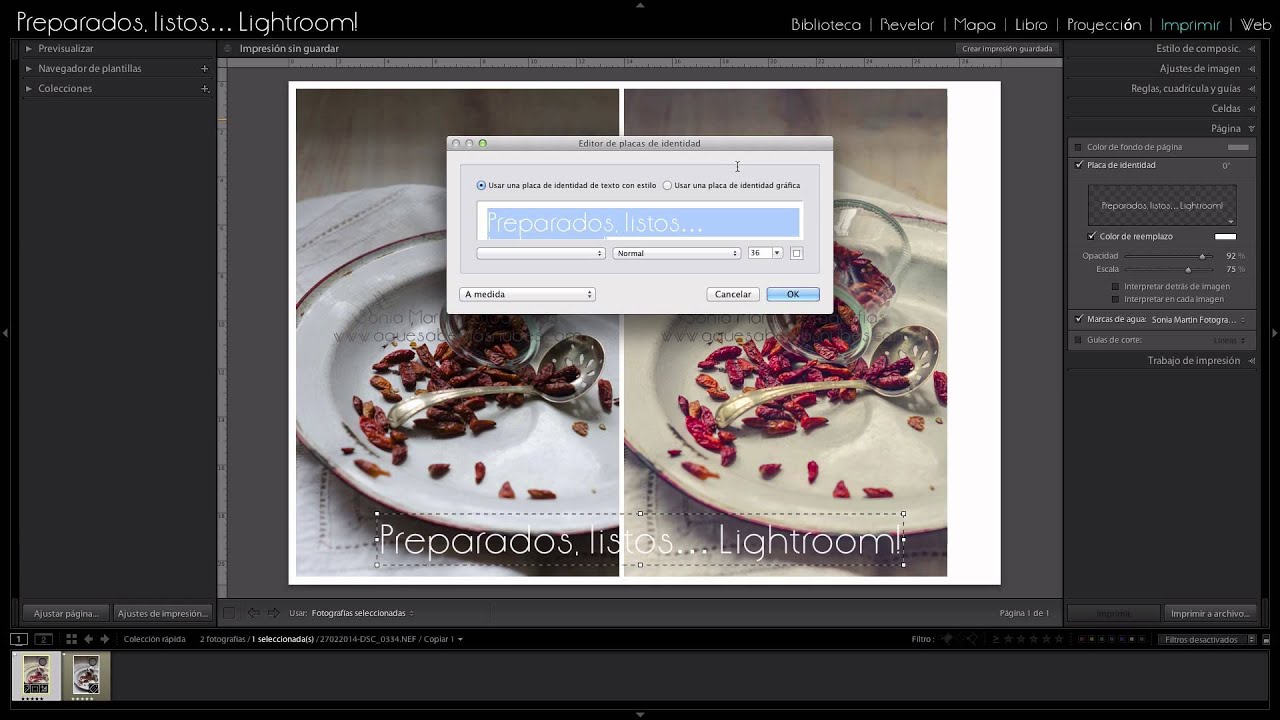
Task: Toggle Color de reemplazo checkbox
Action: point(1092,236)
